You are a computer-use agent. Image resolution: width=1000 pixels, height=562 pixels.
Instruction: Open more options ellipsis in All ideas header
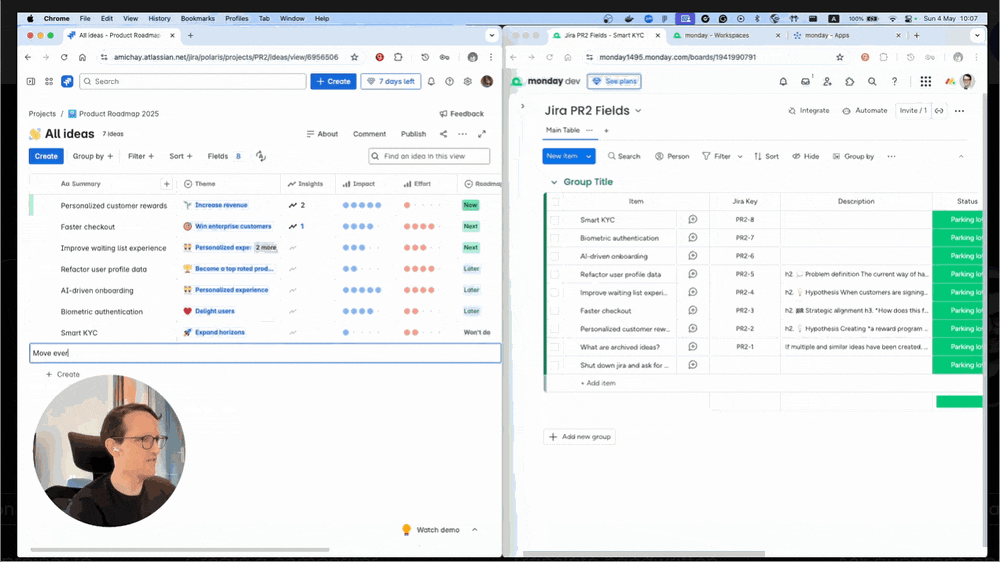[x=462, y=134]
